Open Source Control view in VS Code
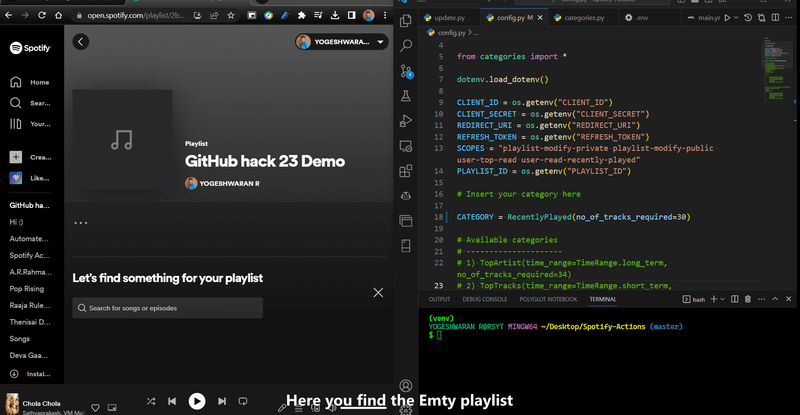Screen dimensions: 800x415 pos(406,71)
